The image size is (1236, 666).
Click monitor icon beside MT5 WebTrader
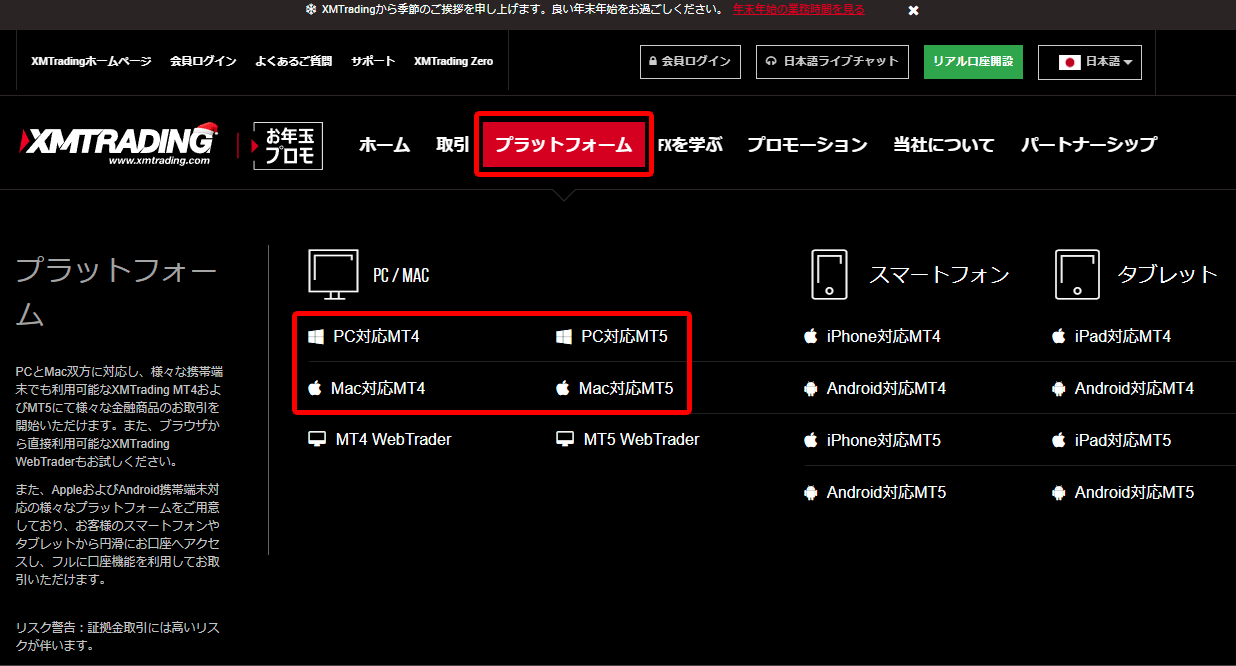[565, 439]
